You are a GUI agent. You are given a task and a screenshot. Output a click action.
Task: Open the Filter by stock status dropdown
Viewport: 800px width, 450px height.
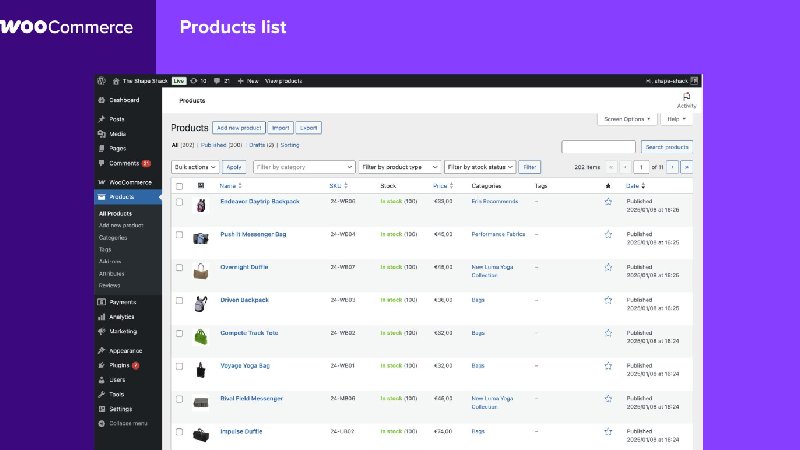[480, 167]
